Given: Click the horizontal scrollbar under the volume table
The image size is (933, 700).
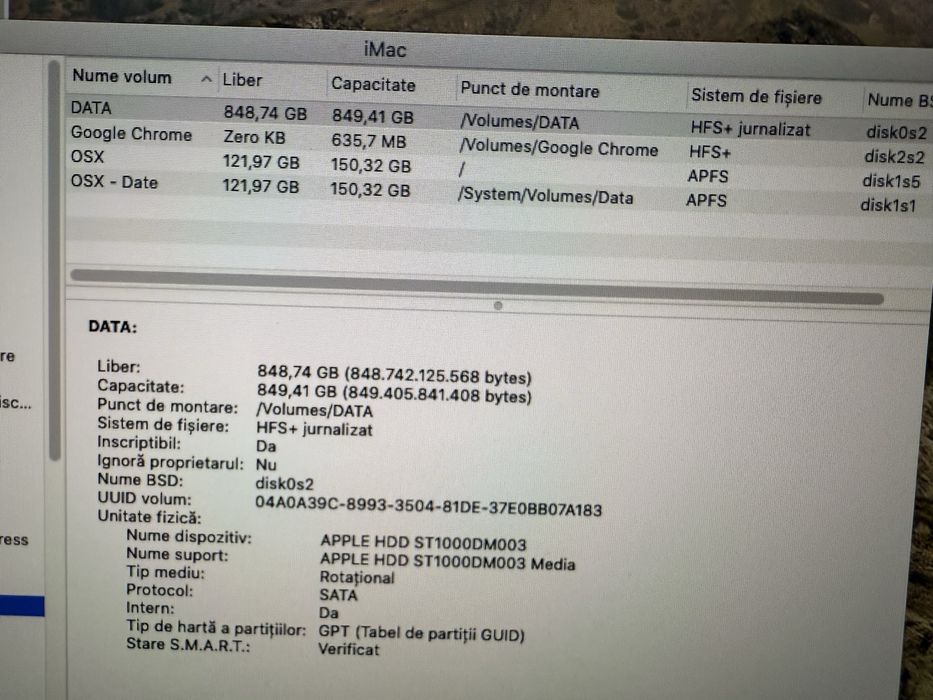Looking at the screenshot, I should [477, 286].
